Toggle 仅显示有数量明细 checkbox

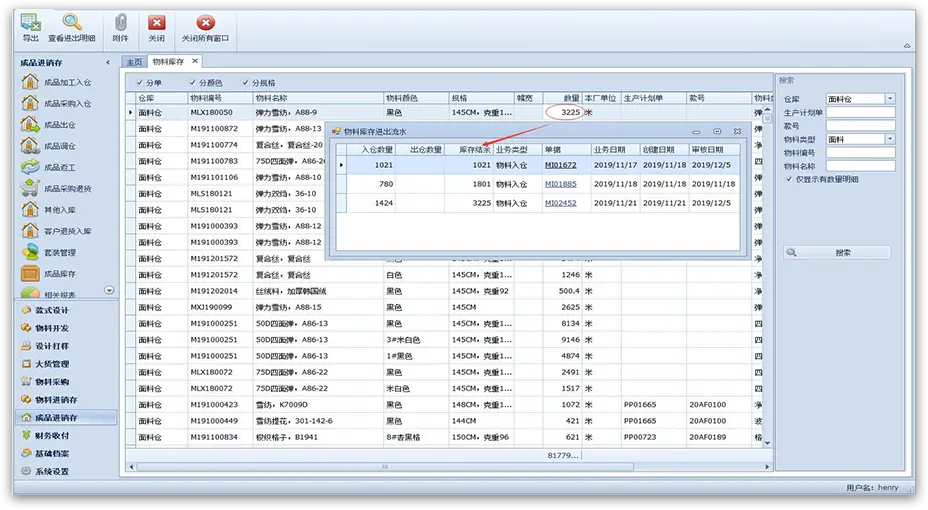coord(788,179)
